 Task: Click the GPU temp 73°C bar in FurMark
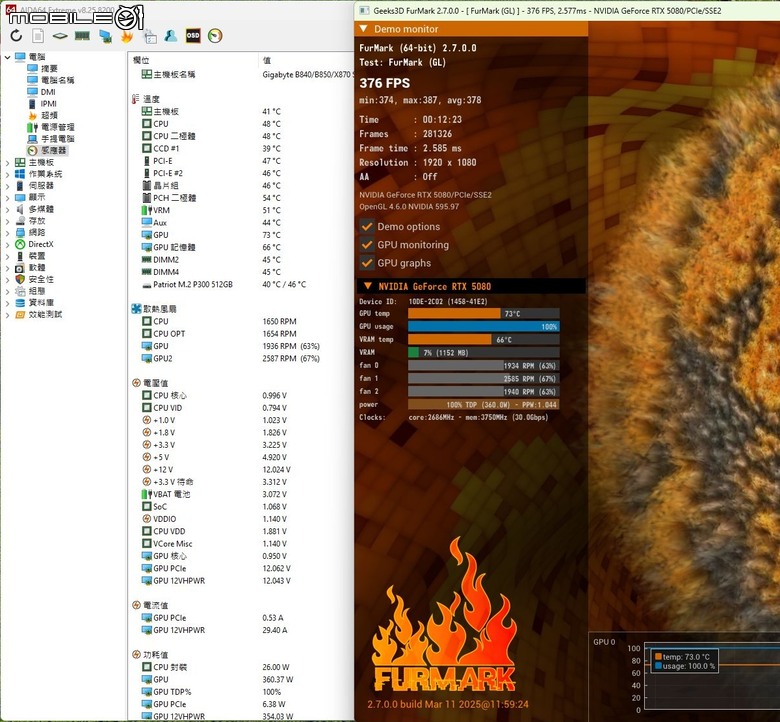coord(484,313)
